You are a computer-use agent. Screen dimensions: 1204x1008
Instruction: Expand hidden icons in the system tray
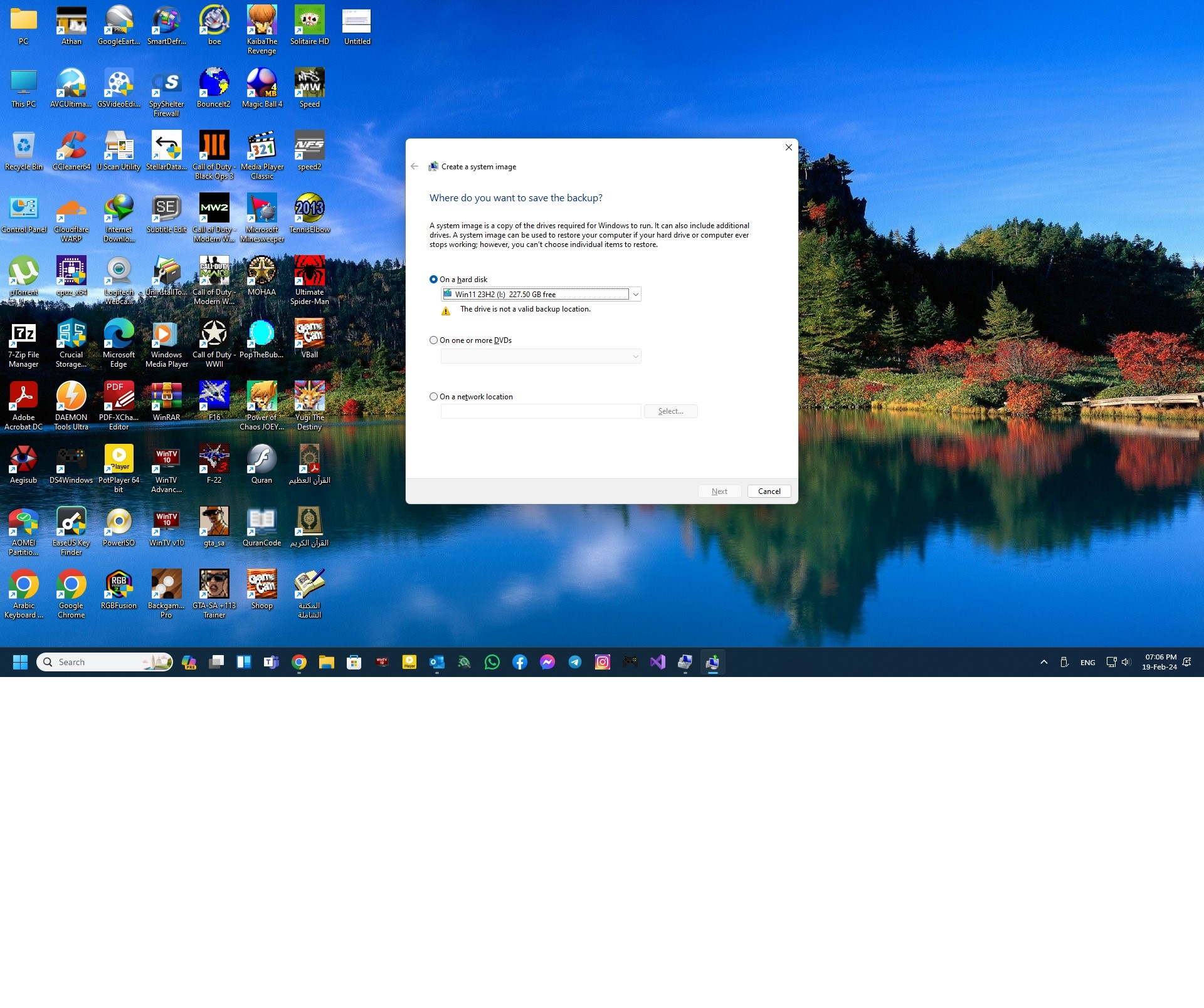1043,662
